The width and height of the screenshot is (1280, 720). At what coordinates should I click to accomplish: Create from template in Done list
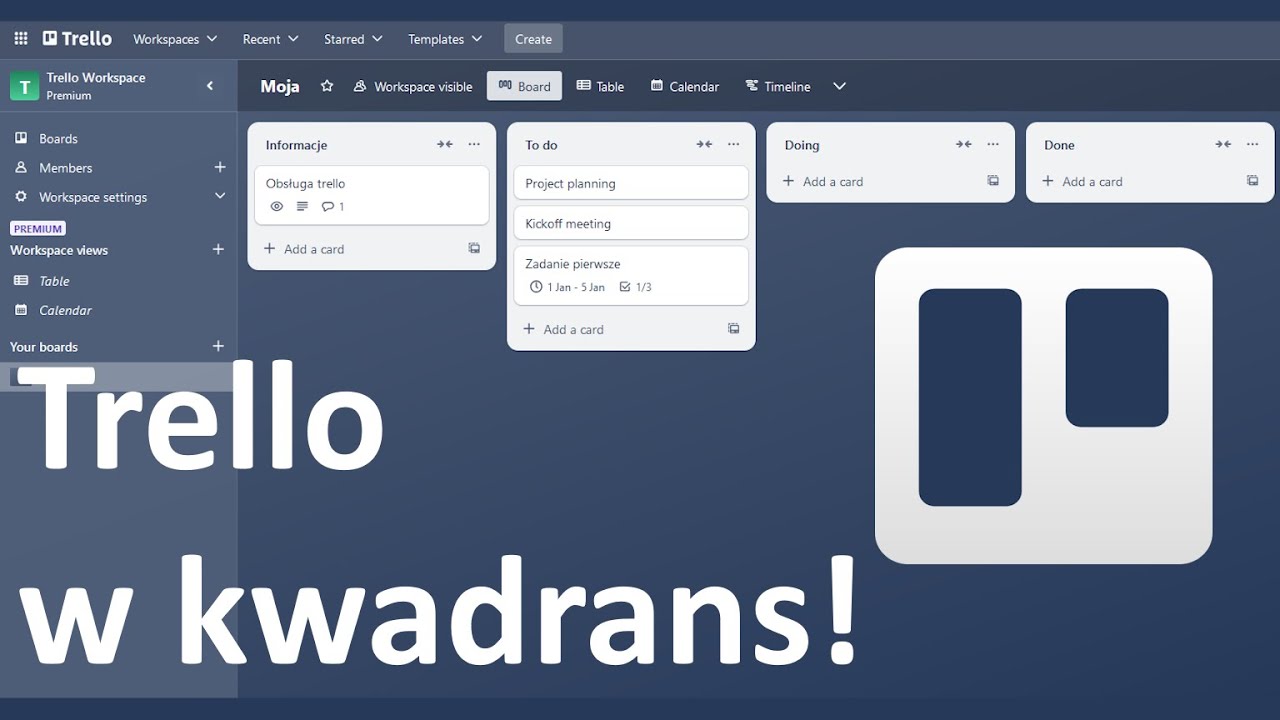[1252, 180]
